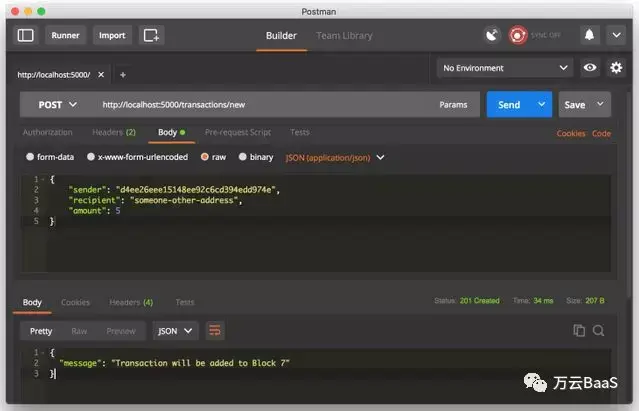This screenshot has height=411, width=639.
Task: Close the localhost:5000 request tab
Action: point(101,75)
